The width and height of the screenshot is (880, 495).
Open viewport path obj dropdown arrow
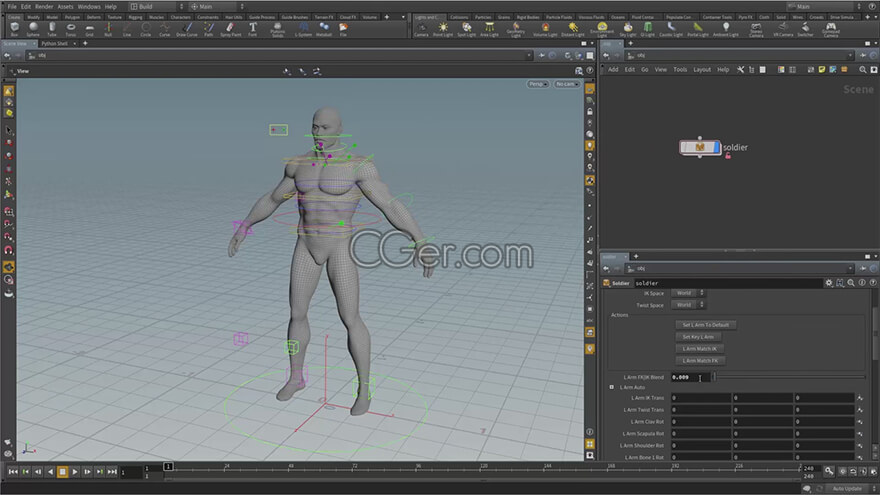[528, 56]
